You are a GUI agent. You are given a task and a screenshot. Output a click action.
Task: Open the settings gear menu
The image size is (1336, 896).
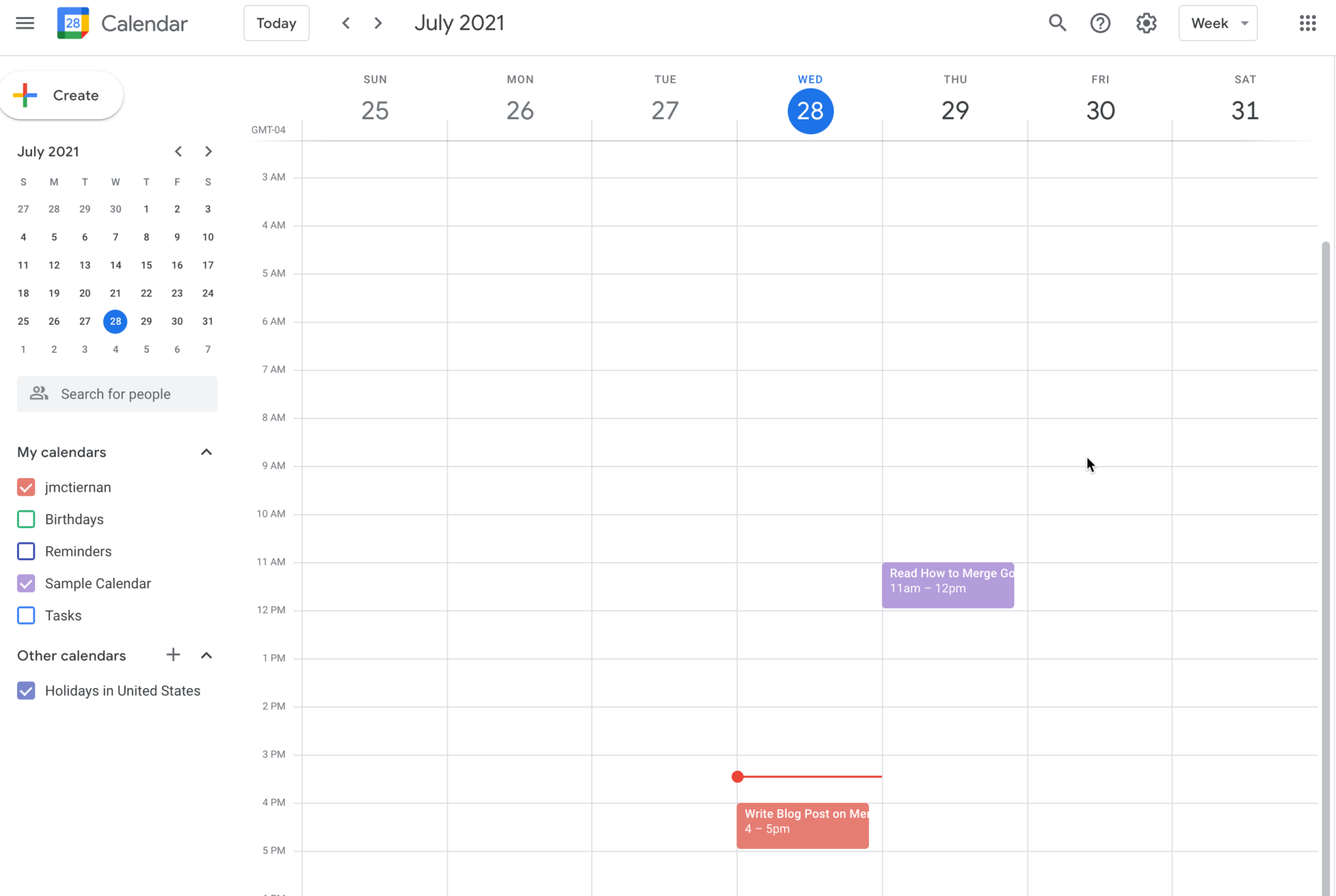pos(1146,23)
